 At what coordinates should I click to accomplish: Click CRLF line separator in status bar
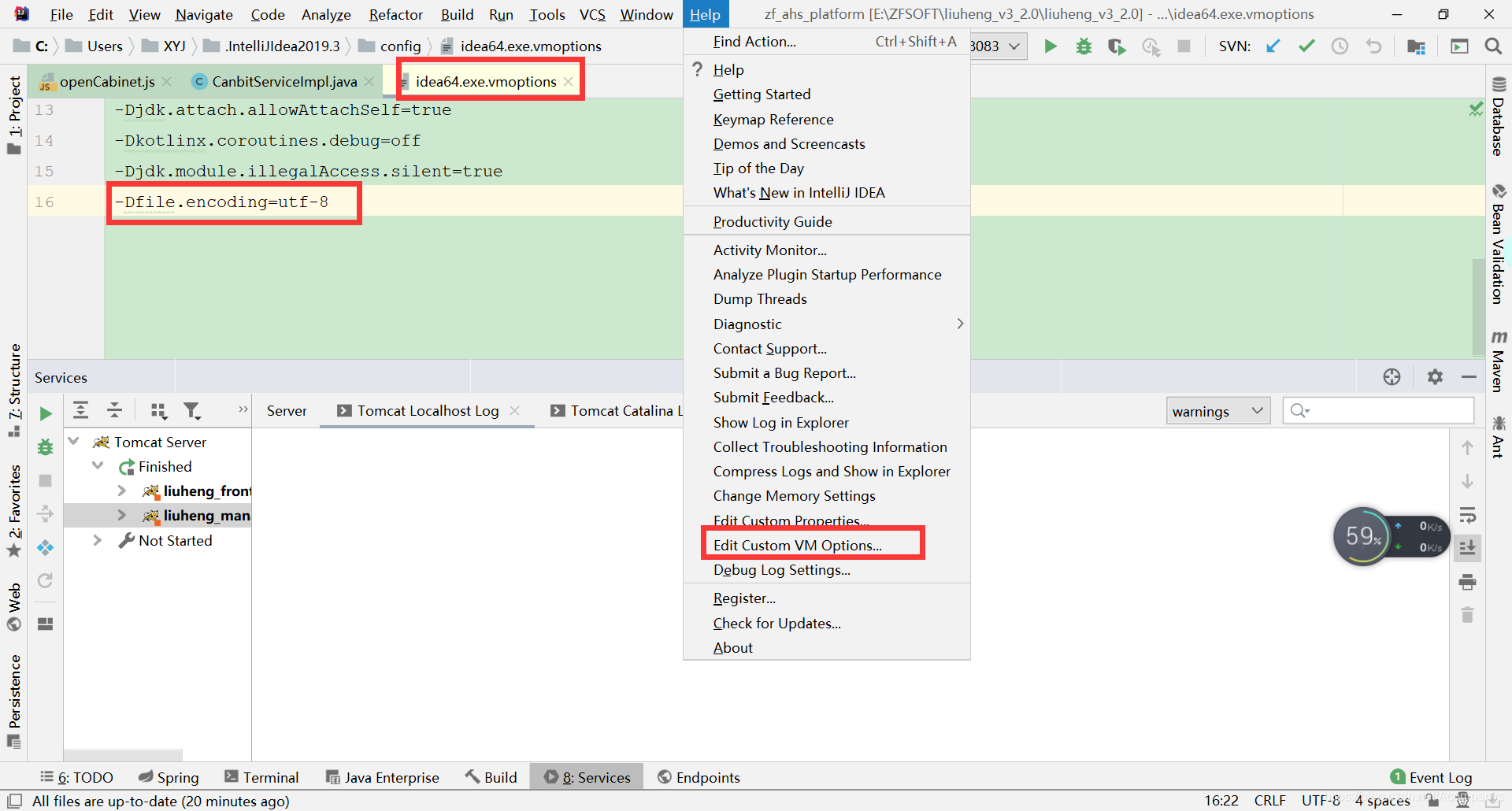[x=1269, y=800]
